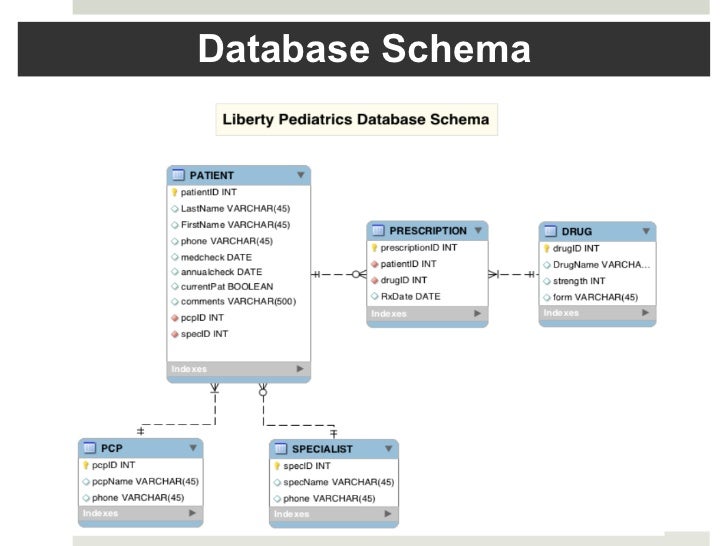Click the patientID foreign key diamond in PRESCRIPTION
This screenshot has width=728, height=546.
point(375,264)
